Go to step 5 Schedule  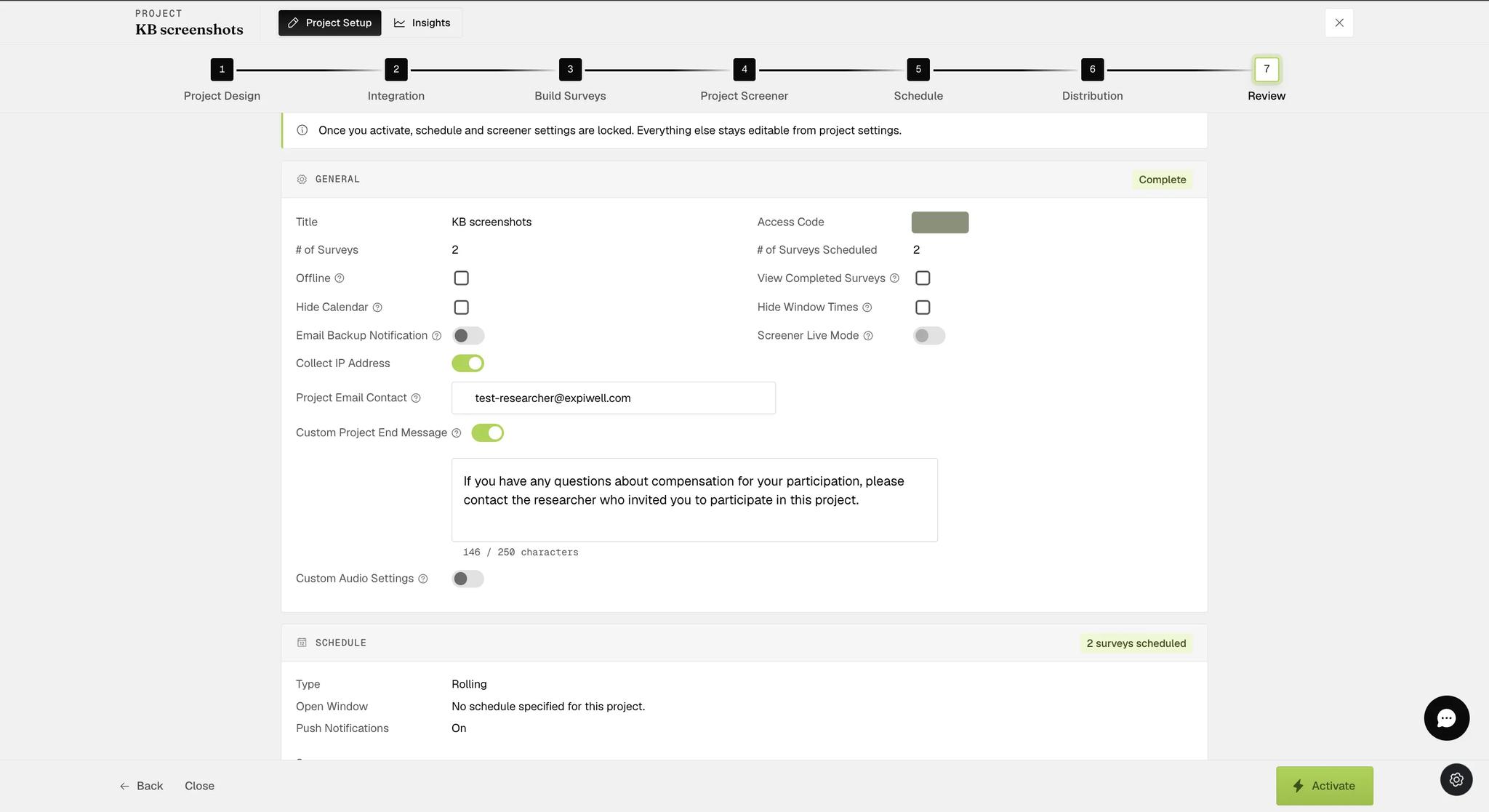click(x=918, y=80)
